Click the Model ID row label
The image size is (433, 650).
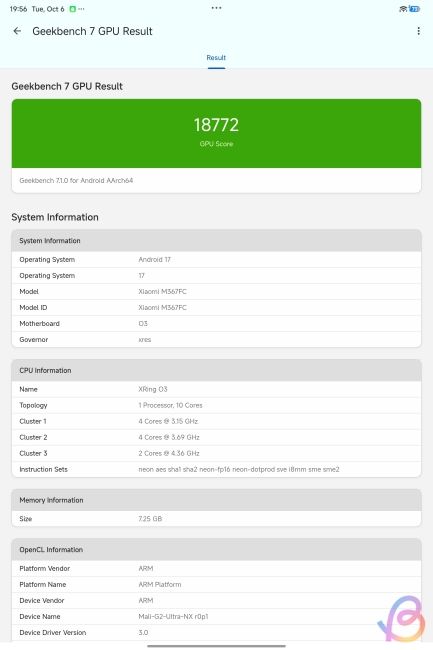[33, 308]
